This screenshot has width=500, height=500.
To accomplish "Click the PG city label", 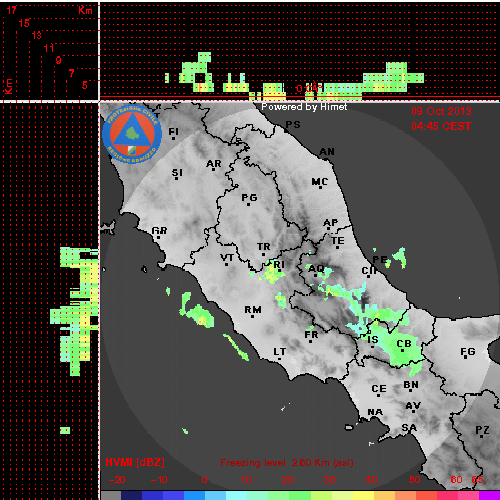I will (x=249, y=198).
